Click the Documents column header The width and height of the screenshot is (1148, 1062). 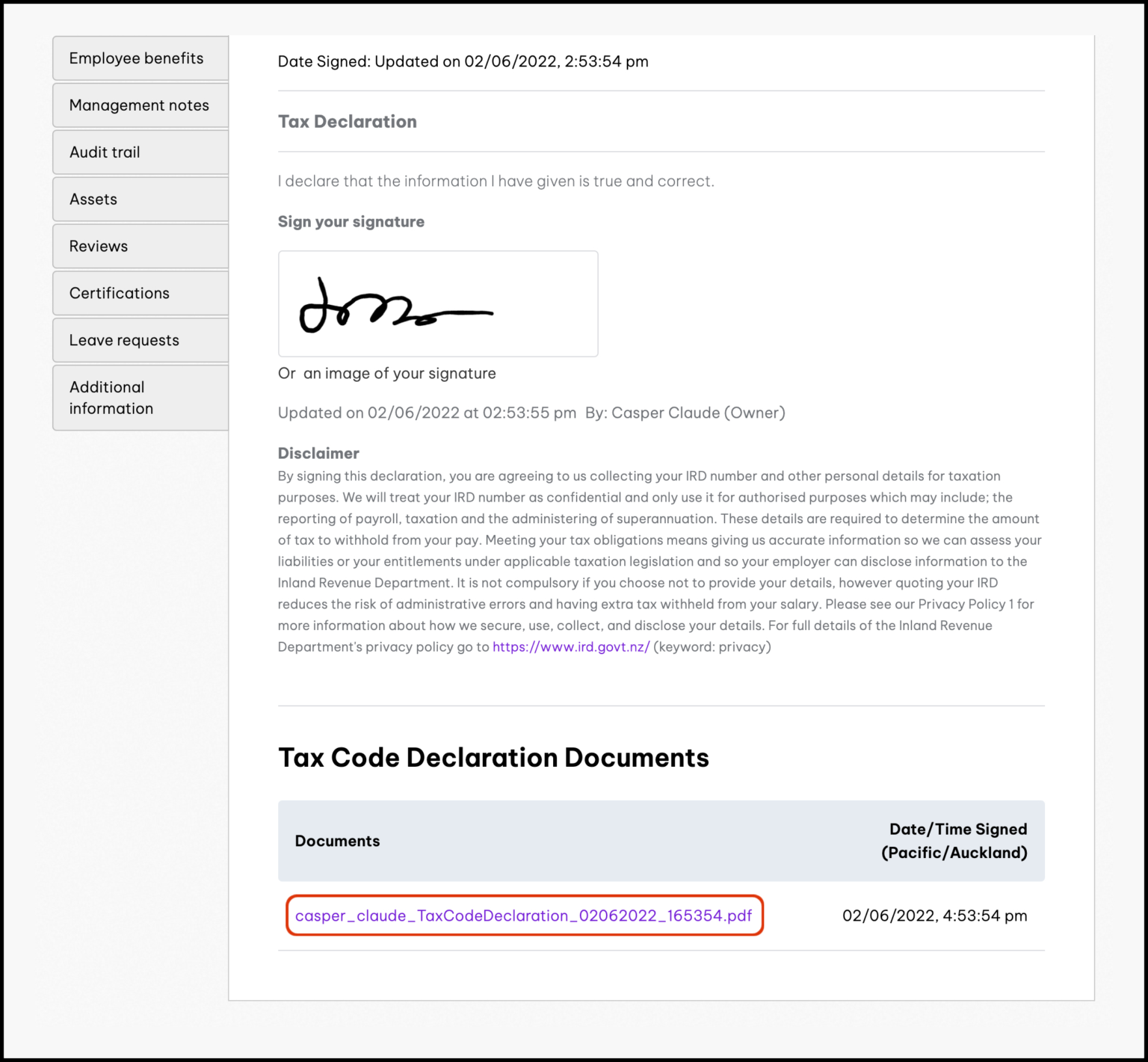click(x=337, y=841)
